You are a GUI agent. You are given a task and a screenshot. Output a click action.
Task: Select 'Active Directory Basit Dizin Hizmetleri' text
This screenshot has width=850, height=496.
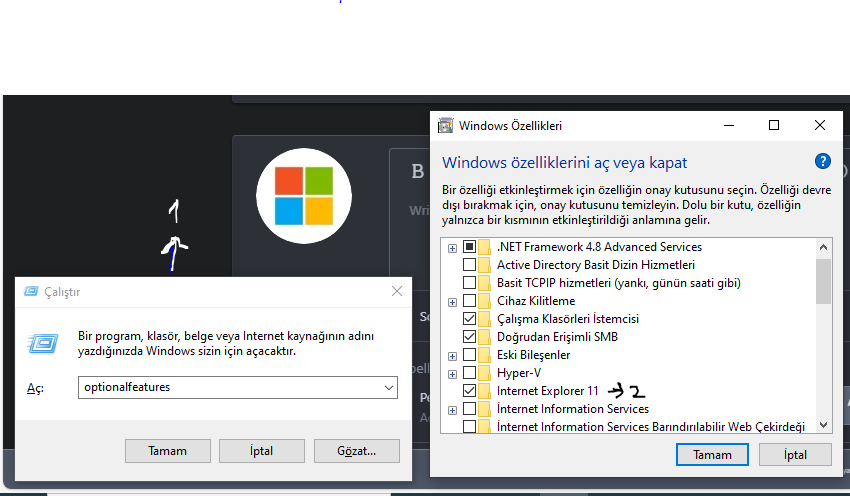596,265
